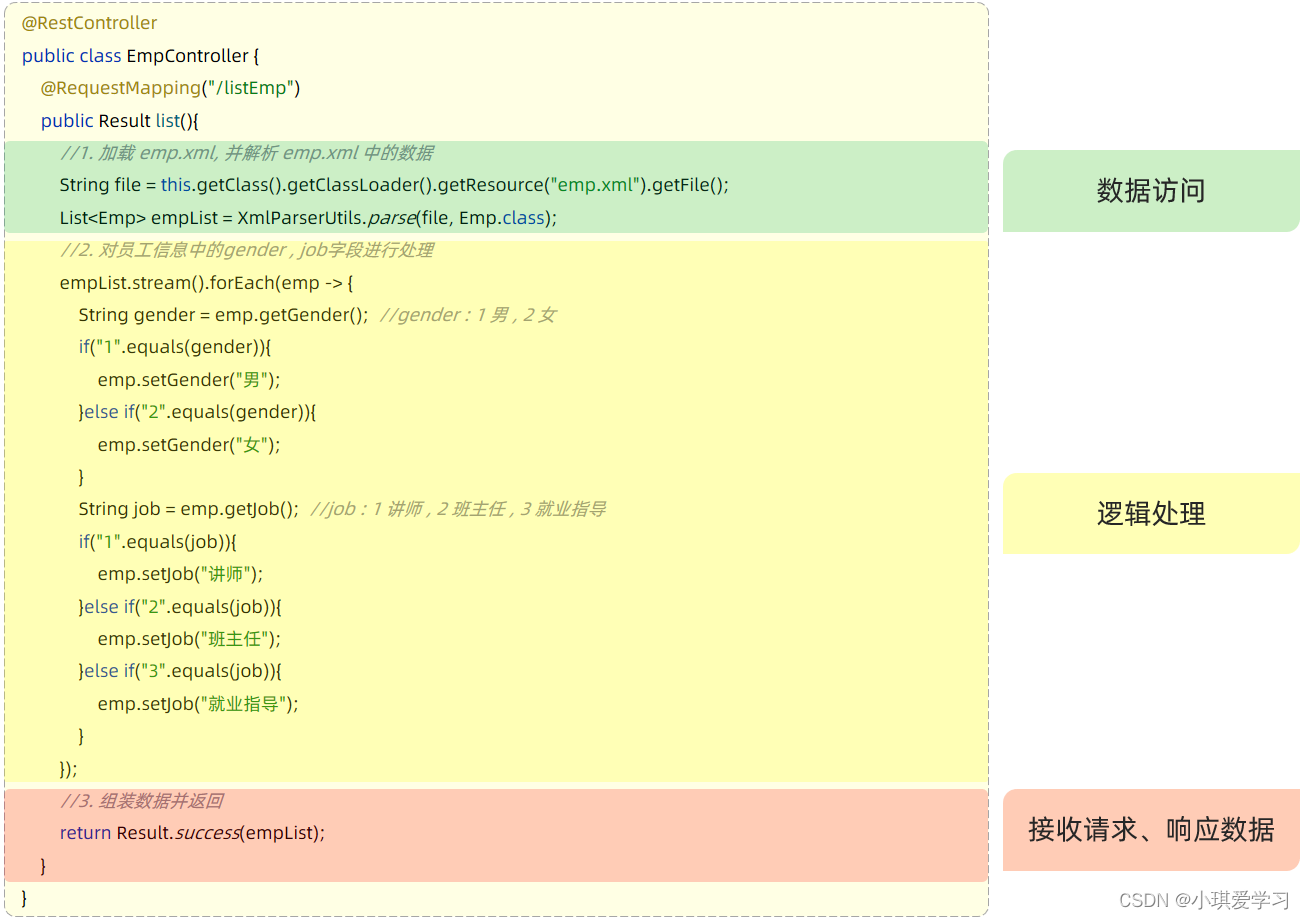Click the 'return Result.success(empList);' line
Screen dimensions: 1303x919
coord(192,833)
